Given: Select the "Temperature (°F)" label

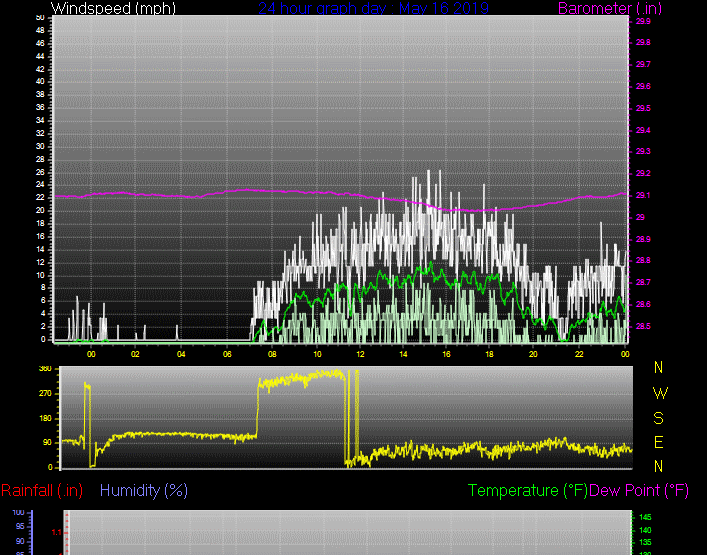Looking at the screenshot, I should [528, 491].
